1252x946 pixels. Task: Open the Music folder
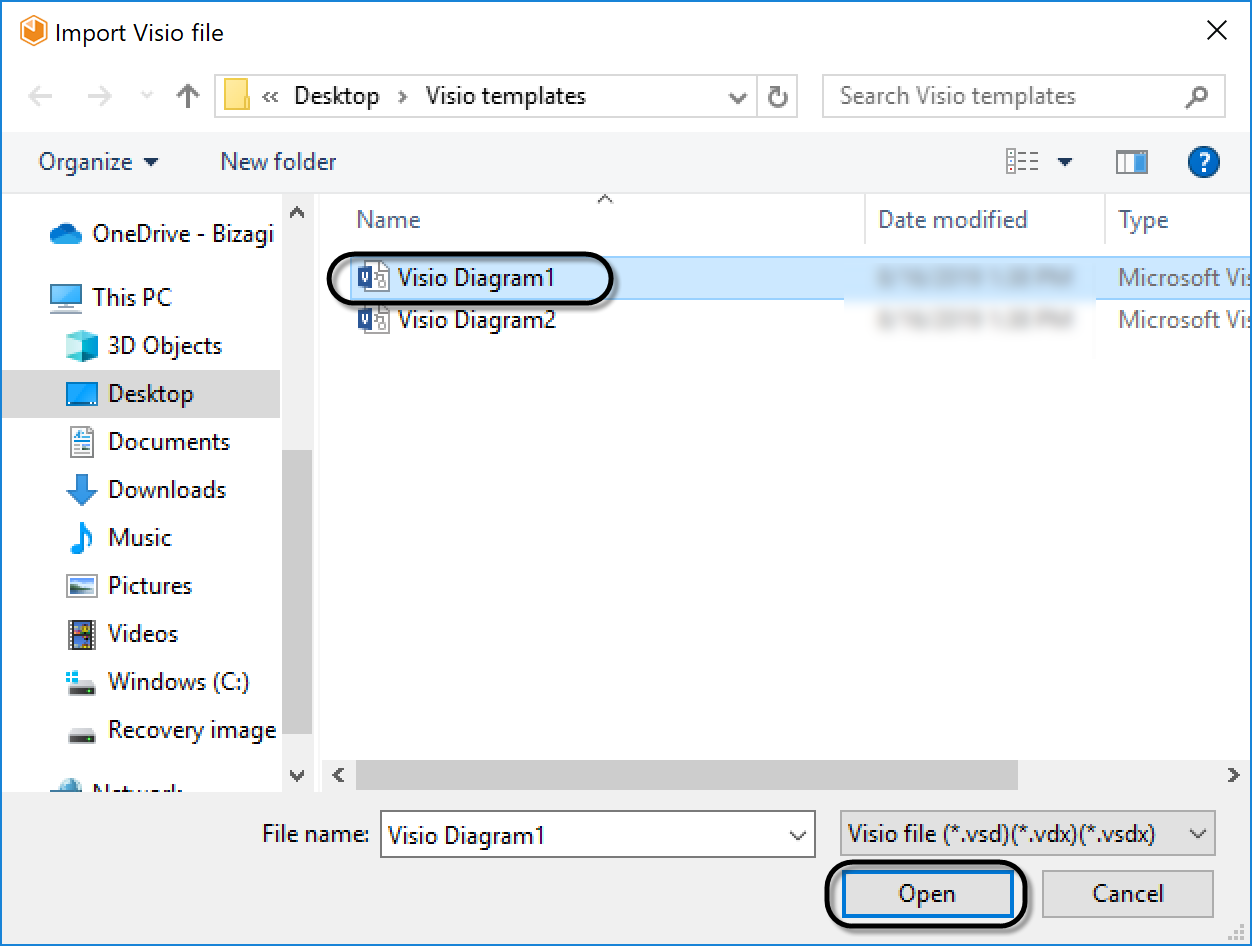(120, 538)
